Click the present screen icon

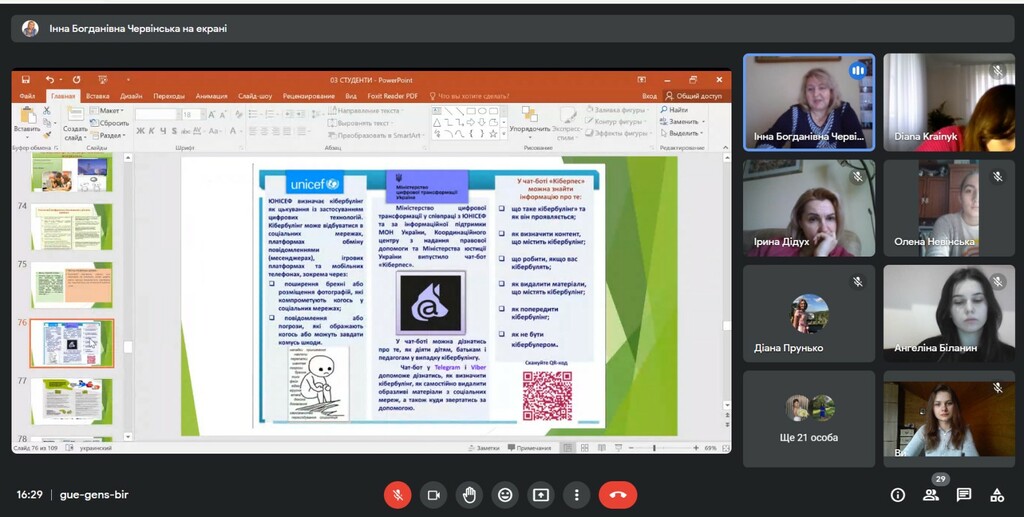541,494
